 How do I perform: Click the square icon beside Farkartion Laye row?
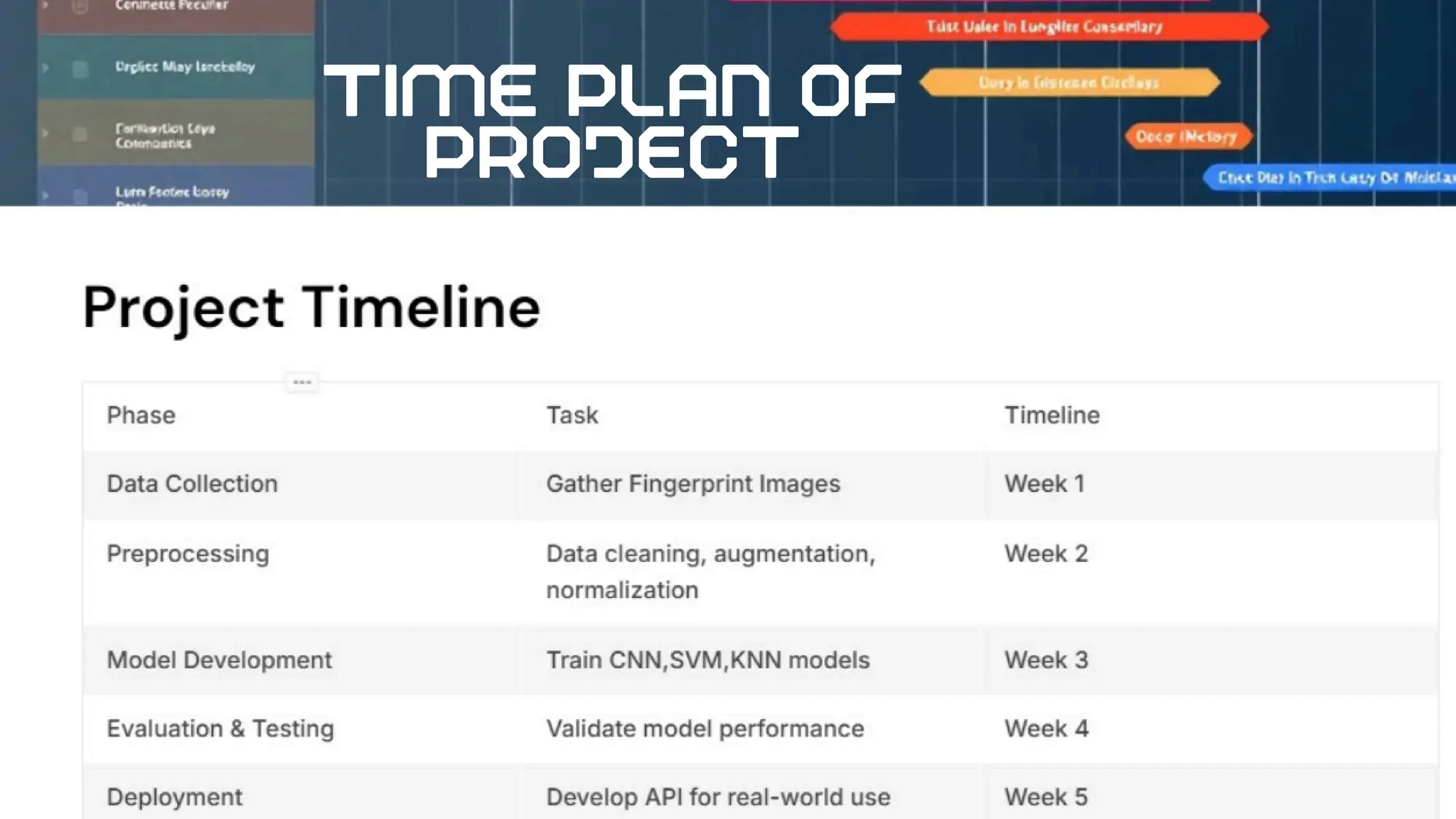coord(80,134)
